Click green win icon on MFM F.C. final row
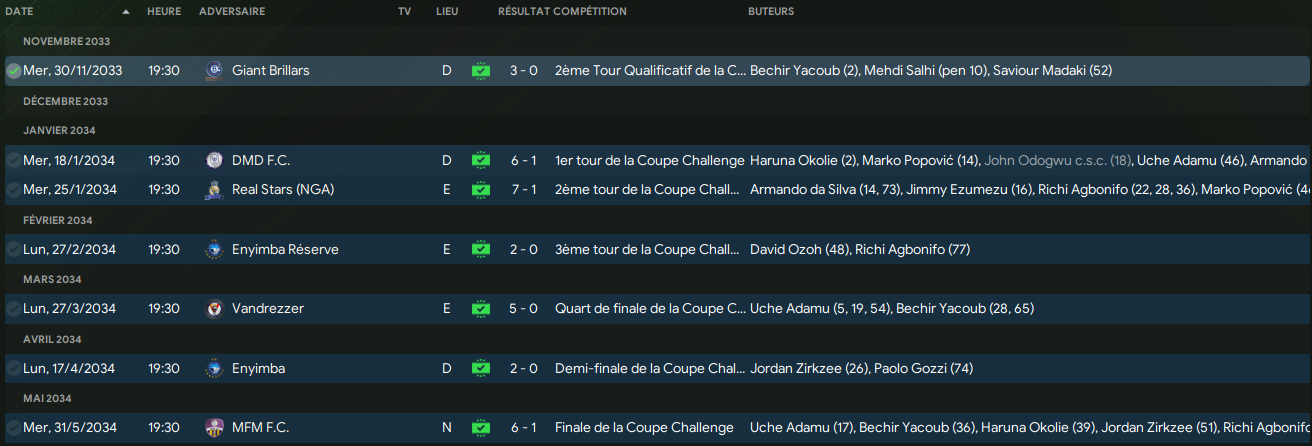 481,427
